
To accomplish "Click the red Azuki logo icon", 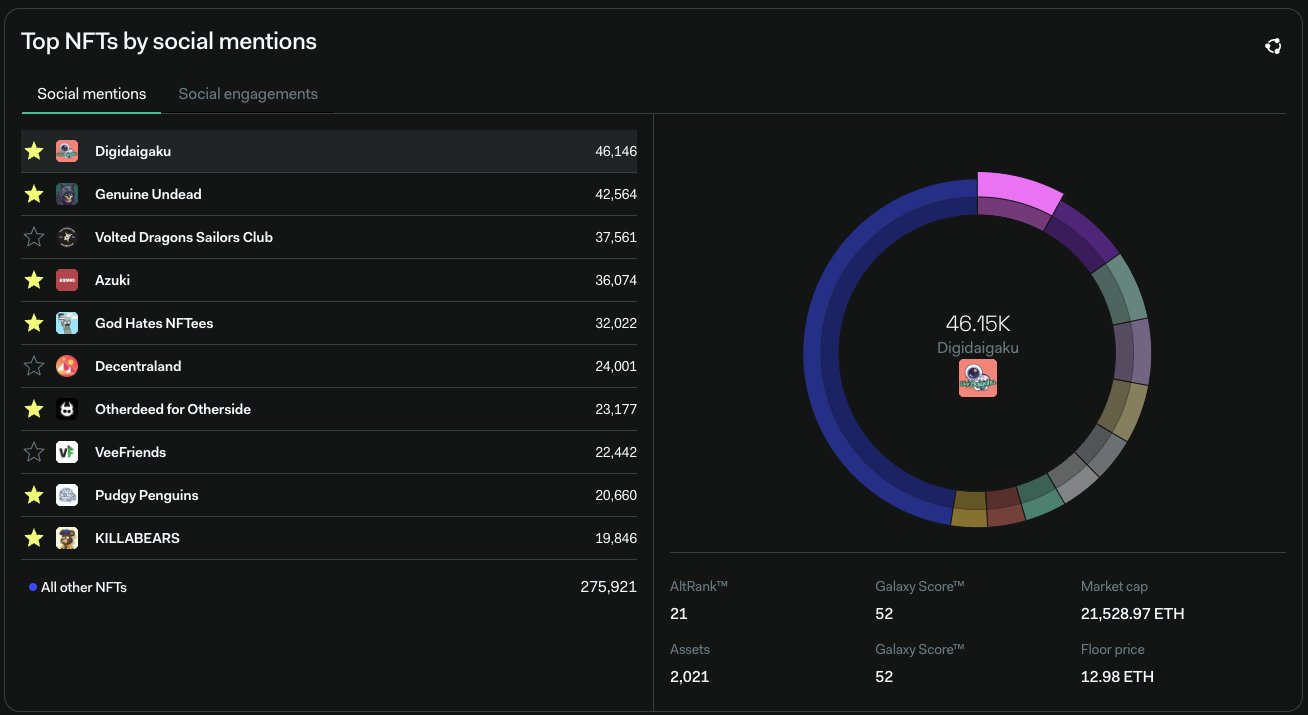I will (67, 280).
